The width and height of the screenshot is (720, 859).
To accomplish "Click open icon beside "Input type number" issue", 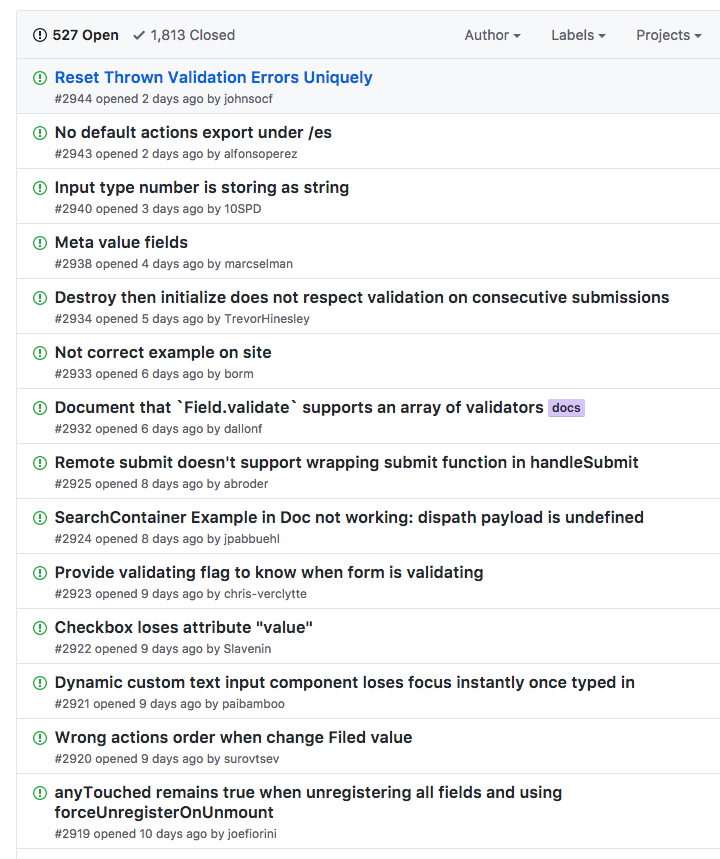I will tap(40, 188).
